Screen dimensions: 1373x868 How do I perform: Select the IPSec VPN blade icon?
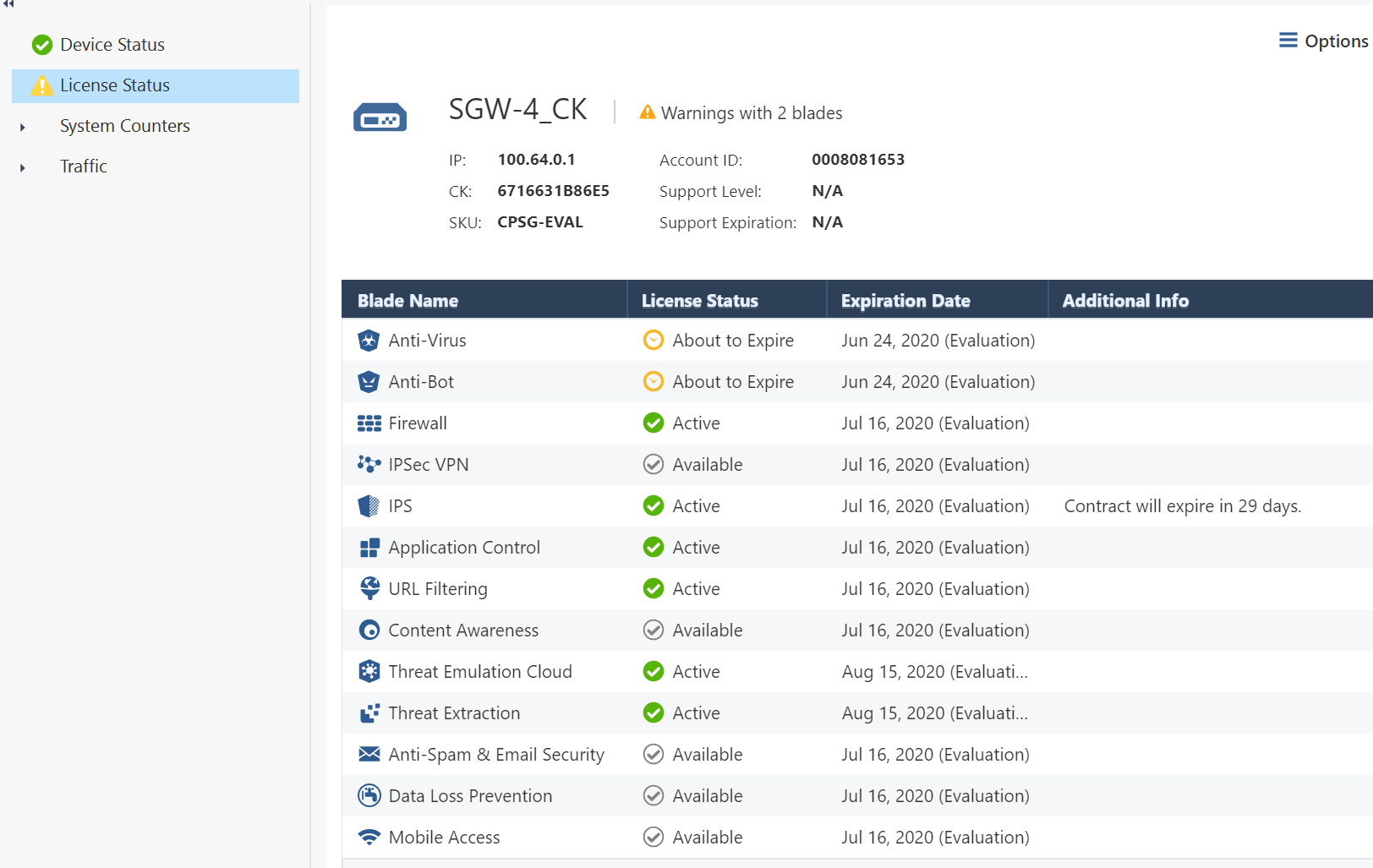[x=369, y=464]
